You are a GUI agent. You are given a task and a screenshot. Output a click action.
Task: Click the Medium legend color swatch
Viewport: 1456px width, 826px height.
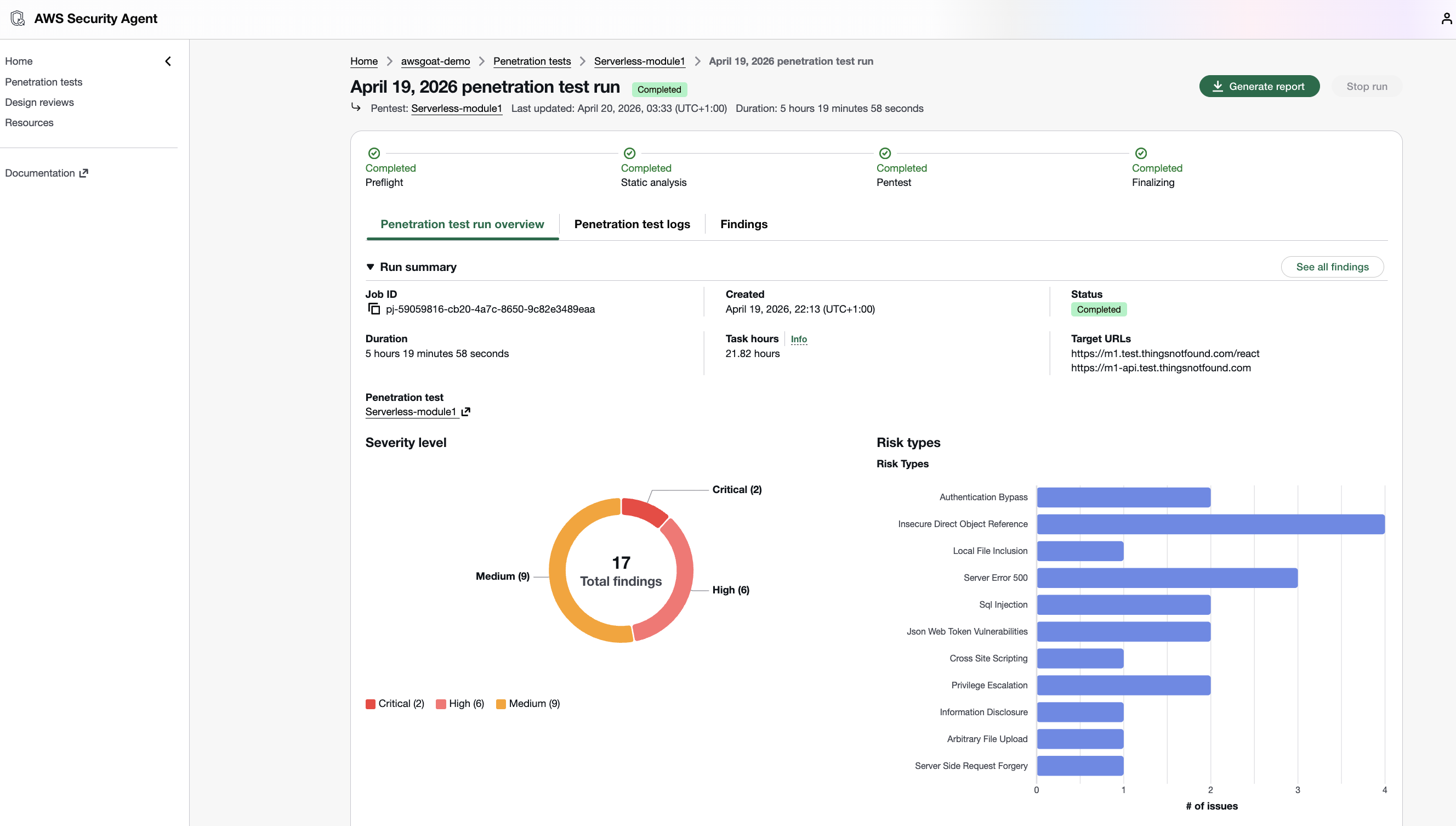[x=501, y=704]
